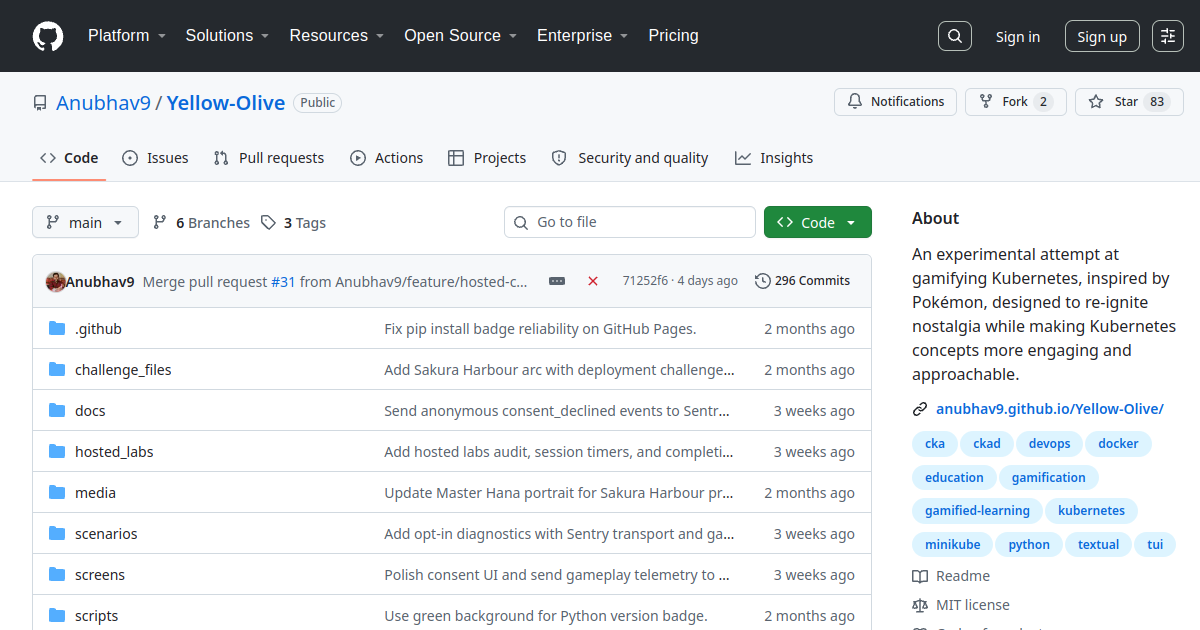The height and width of the screenshot is (630, 1200).
Task: Switch to the Issues tab
Action: click(x=155, y=158)
